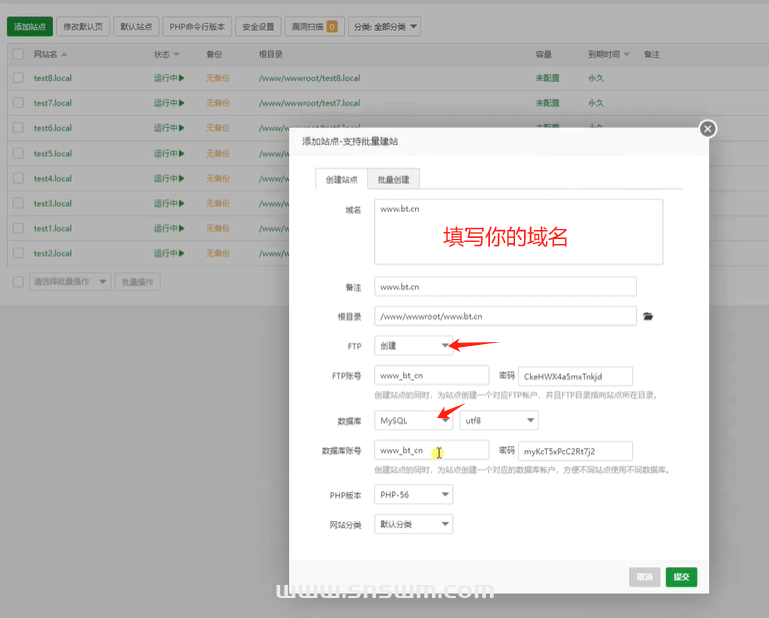
Task: Open the test2.local site link
Action: tap(52, 254)
